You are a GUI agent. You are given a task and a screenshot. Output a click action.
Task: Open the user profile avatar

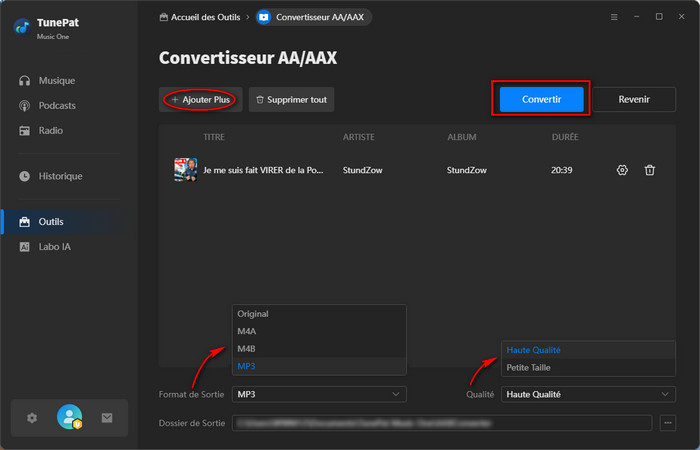pyautogui.click(x=70, y=417)
